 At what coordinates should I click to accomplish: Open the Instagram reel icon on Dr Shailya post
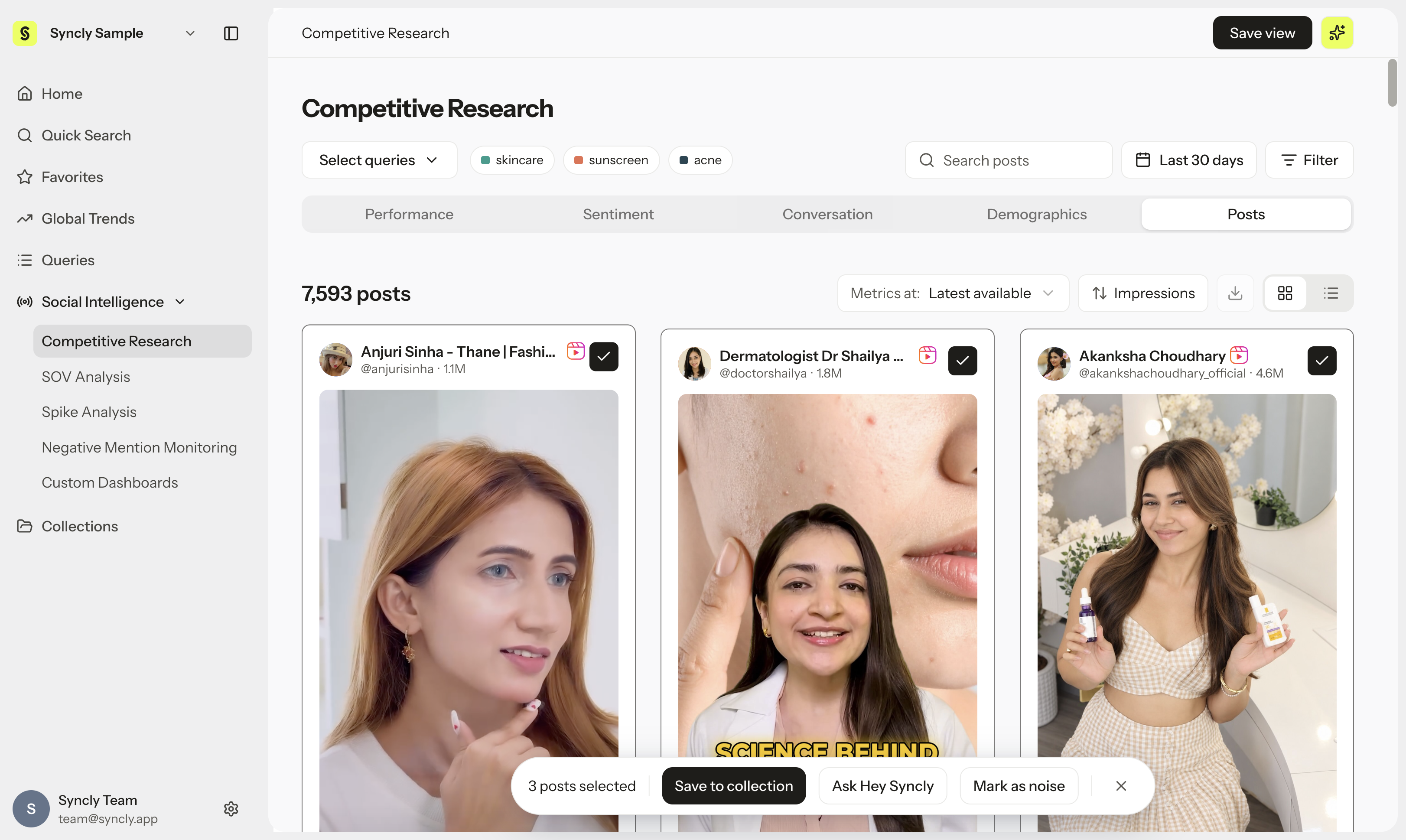pos(928,355)
